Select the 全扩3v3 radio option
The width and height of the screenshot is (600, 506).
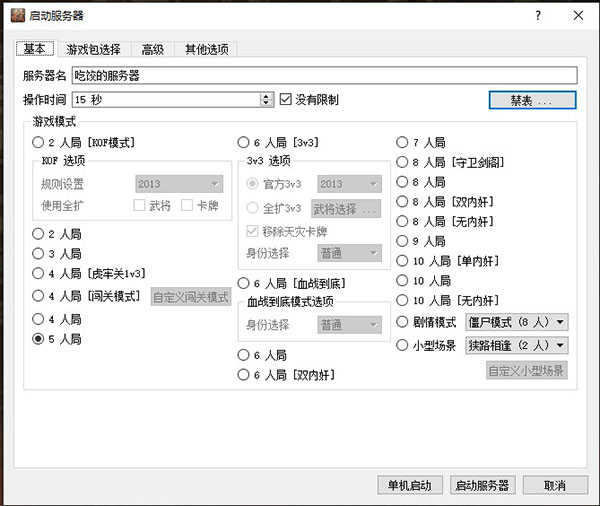pyautogui.click(x=274, y=208)
